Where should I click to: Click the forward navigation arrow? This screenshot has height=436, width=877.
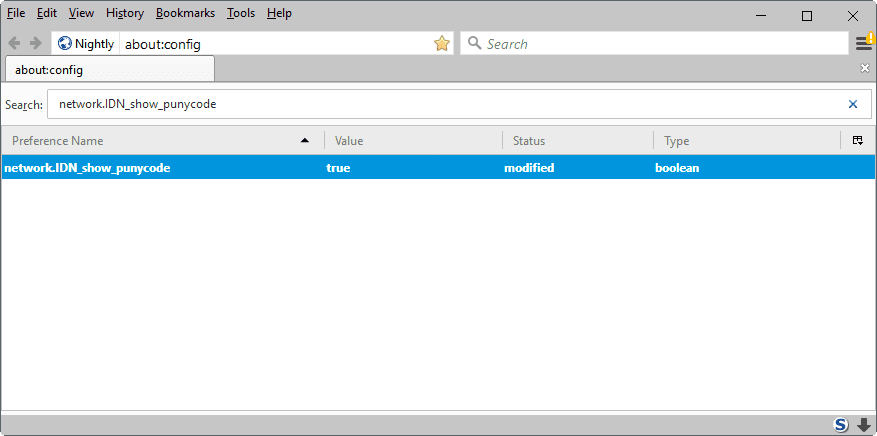pyautogui.click(x=36, y=44)
